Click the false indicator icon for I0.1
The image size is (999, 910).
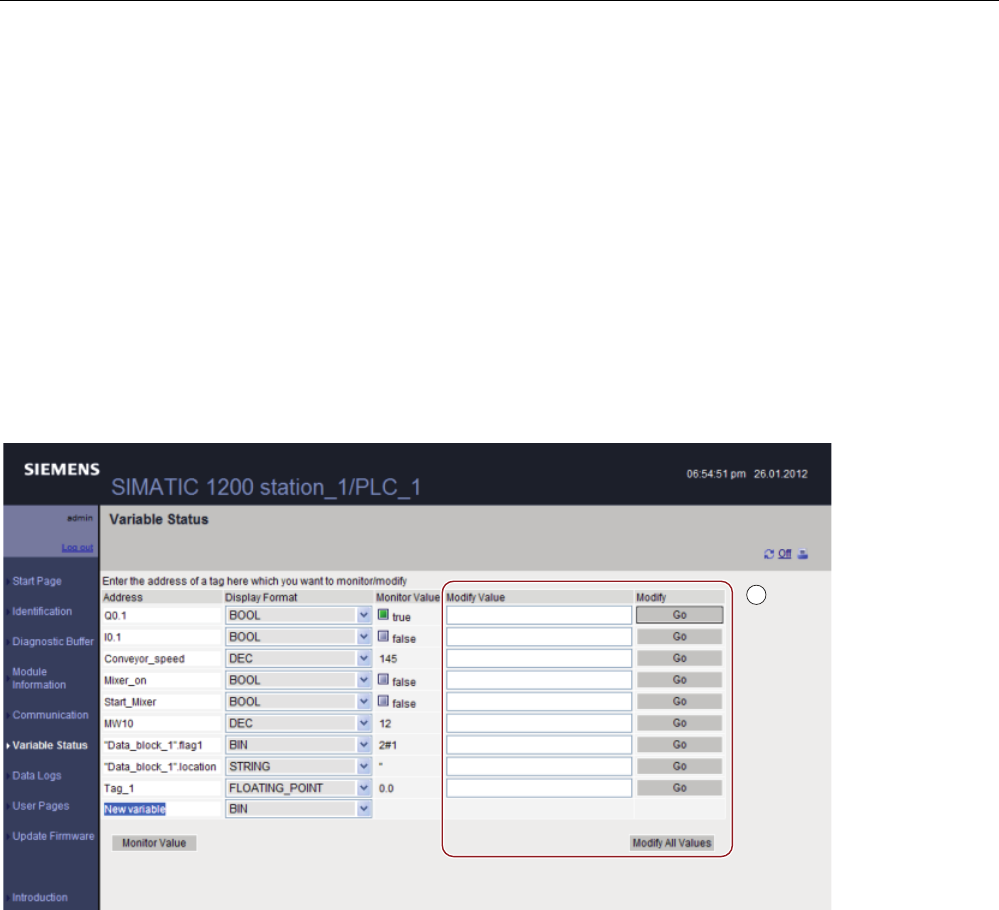click(x=383, y=636)
